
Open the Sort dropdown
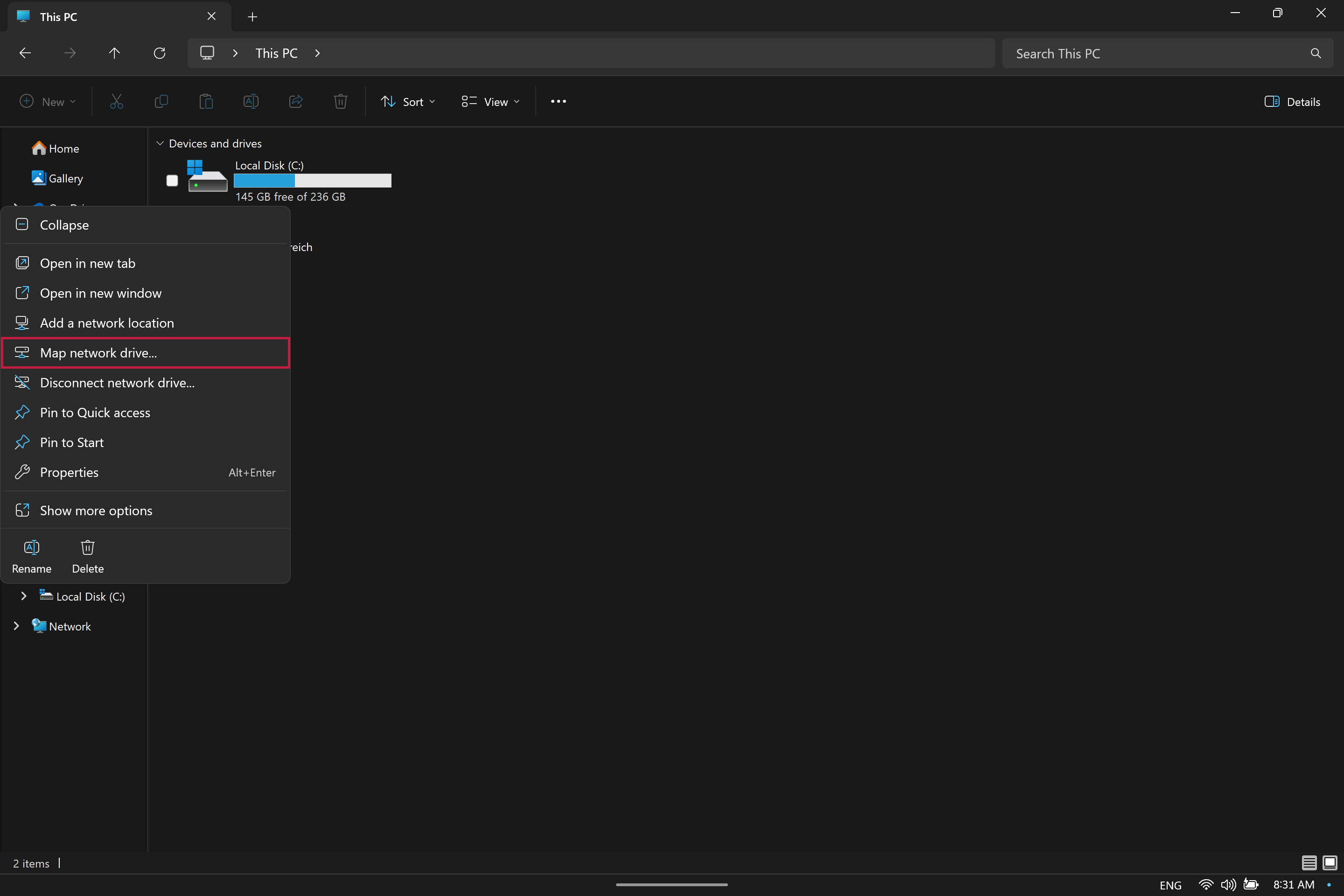tap(408, 102)
